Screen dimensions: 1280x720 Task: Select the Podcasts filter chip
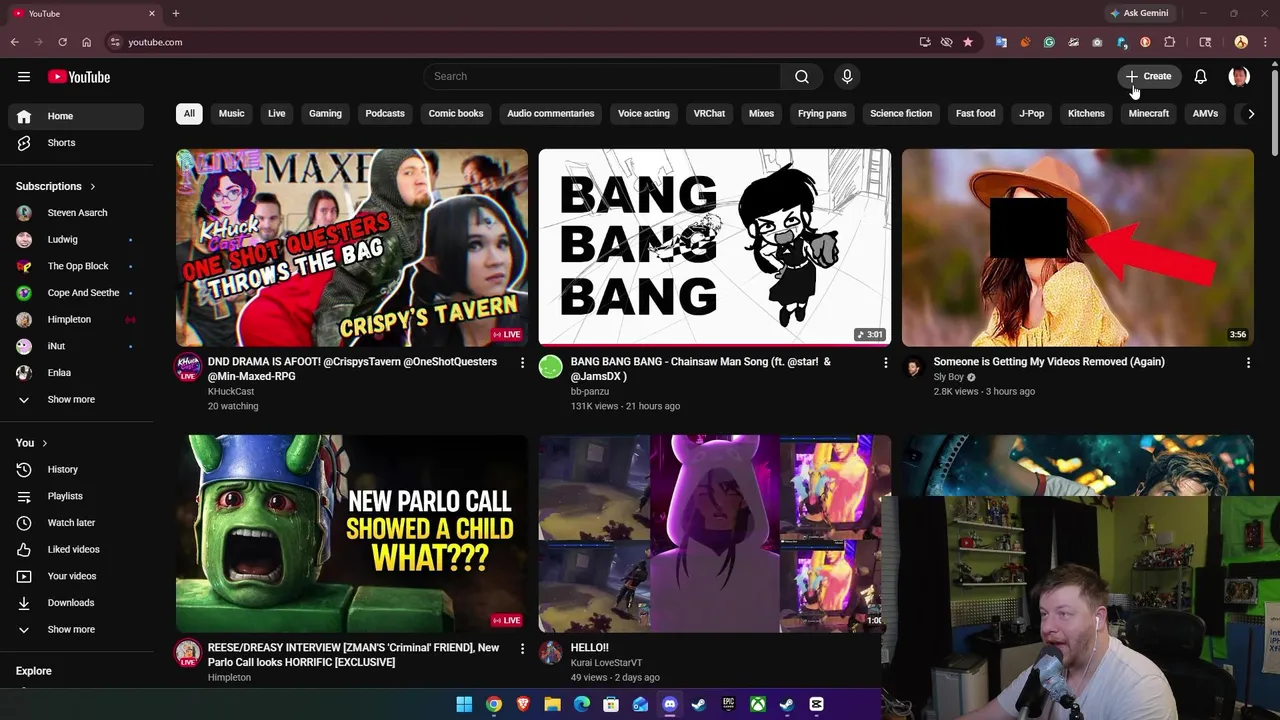pos(385,114)
